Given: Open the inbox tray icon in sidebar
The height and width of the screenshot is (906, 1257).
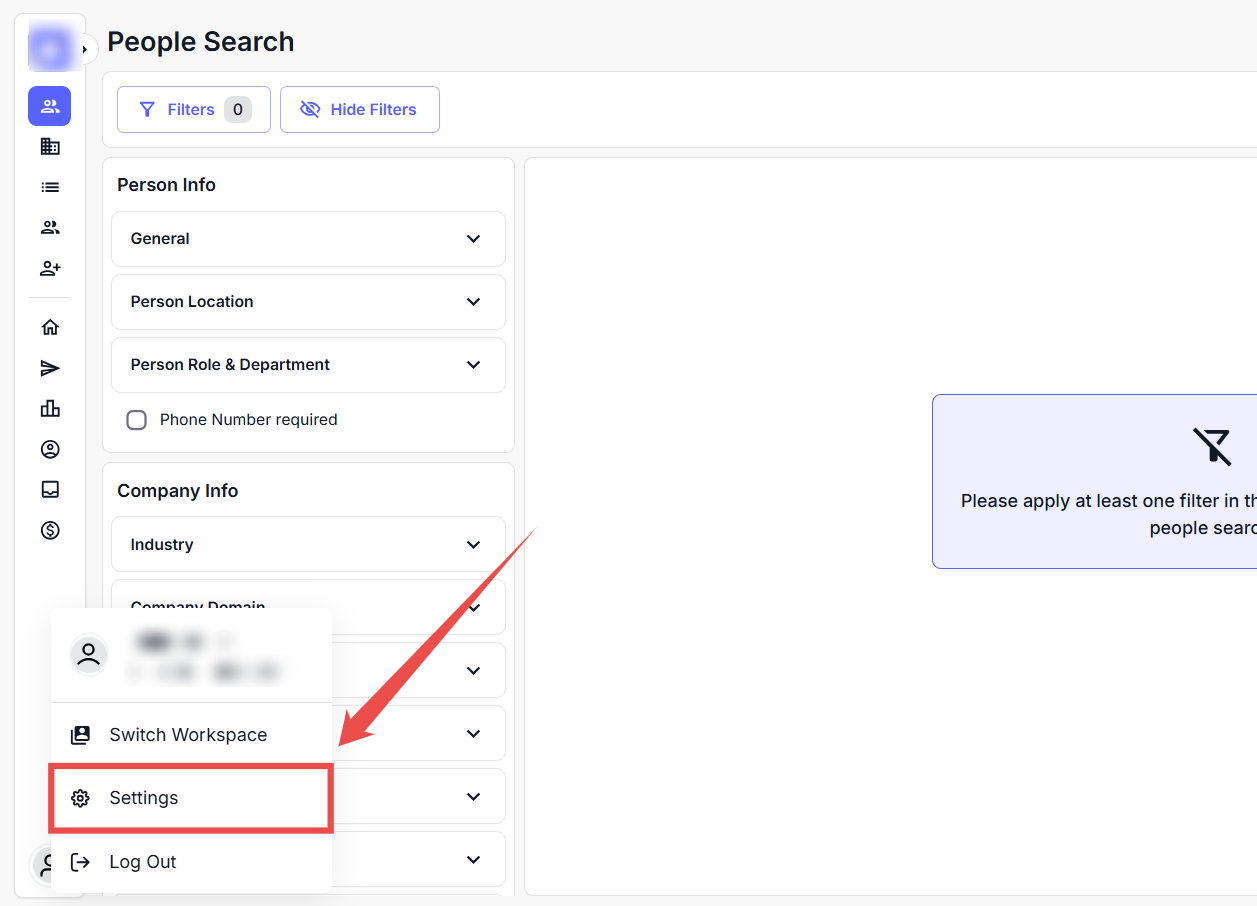Looking at the screenshot, I should 49,489.
